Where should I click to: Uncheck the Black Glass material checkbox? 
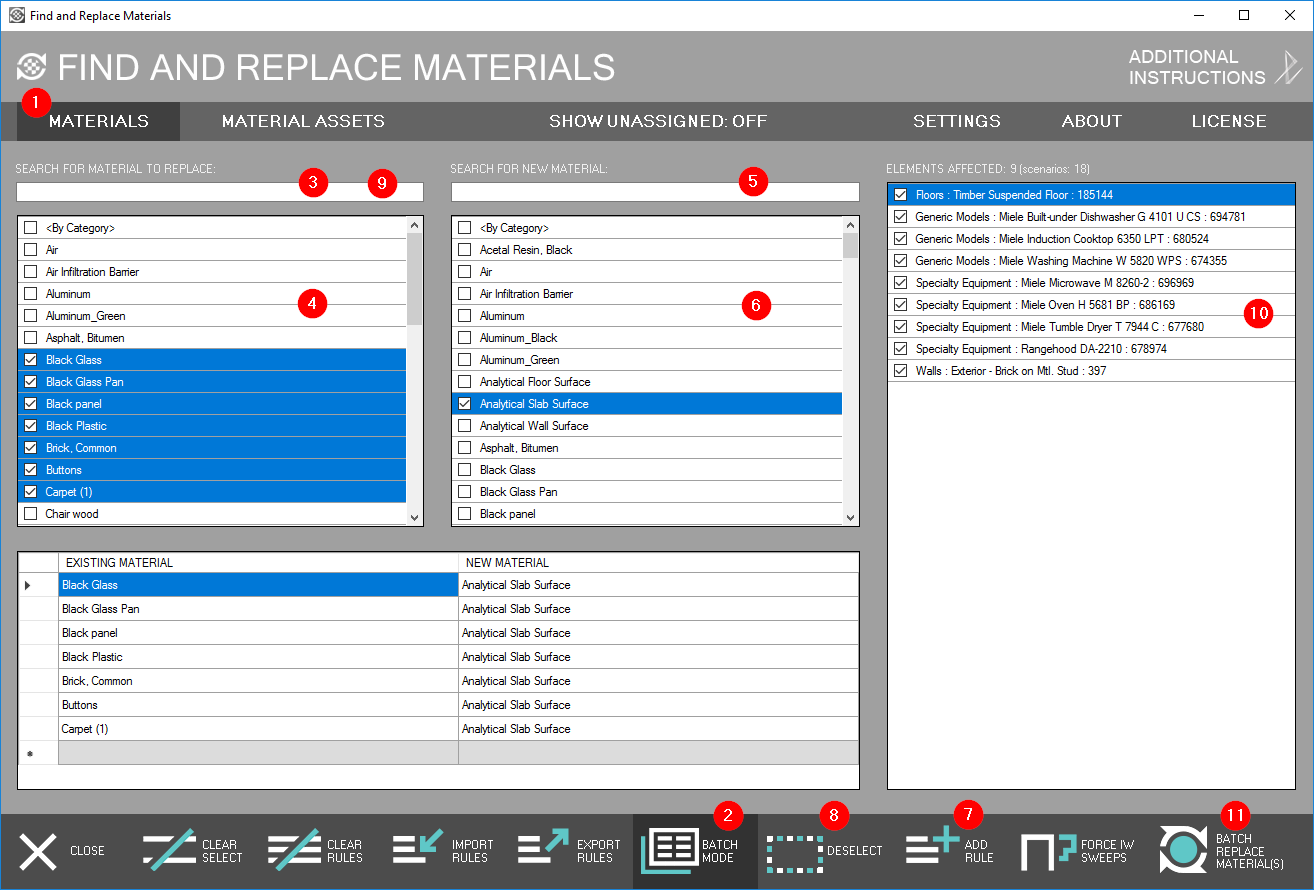(30, 360)
